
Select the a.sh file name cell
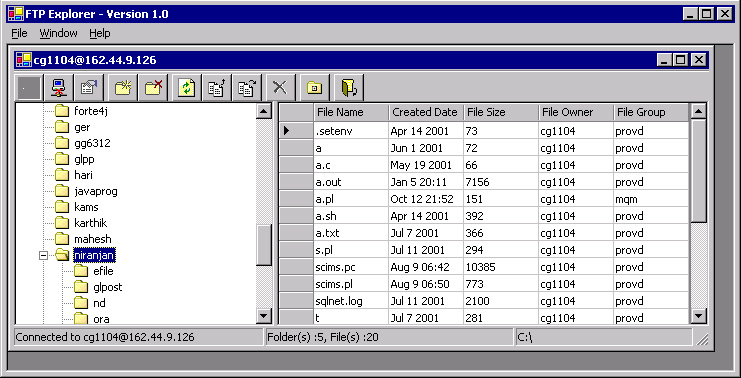pos(351,216)
